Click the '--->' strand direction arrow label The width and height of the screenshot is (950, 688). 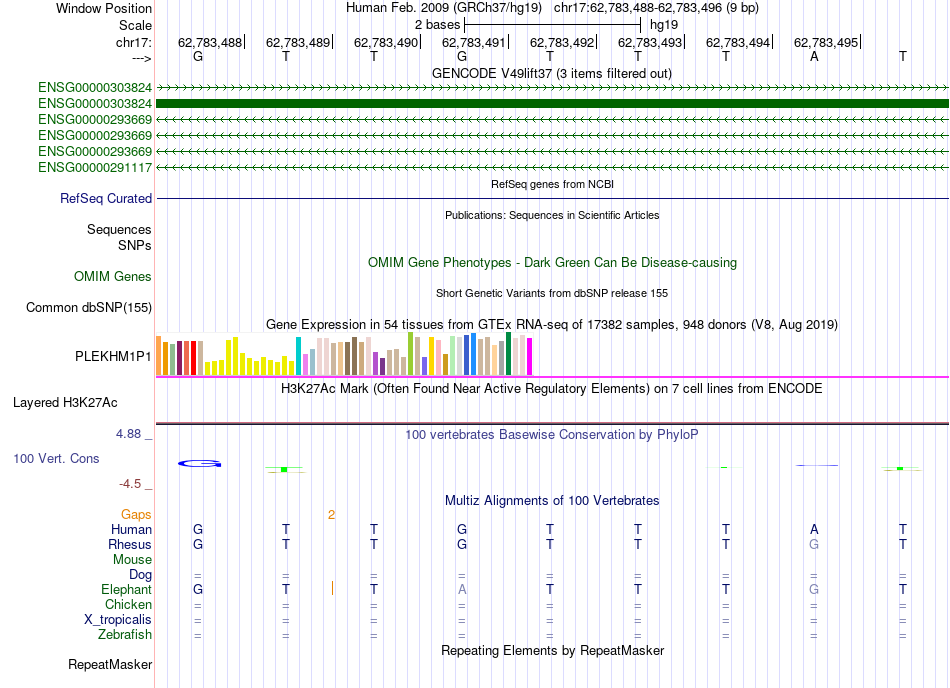pos(141,58)
